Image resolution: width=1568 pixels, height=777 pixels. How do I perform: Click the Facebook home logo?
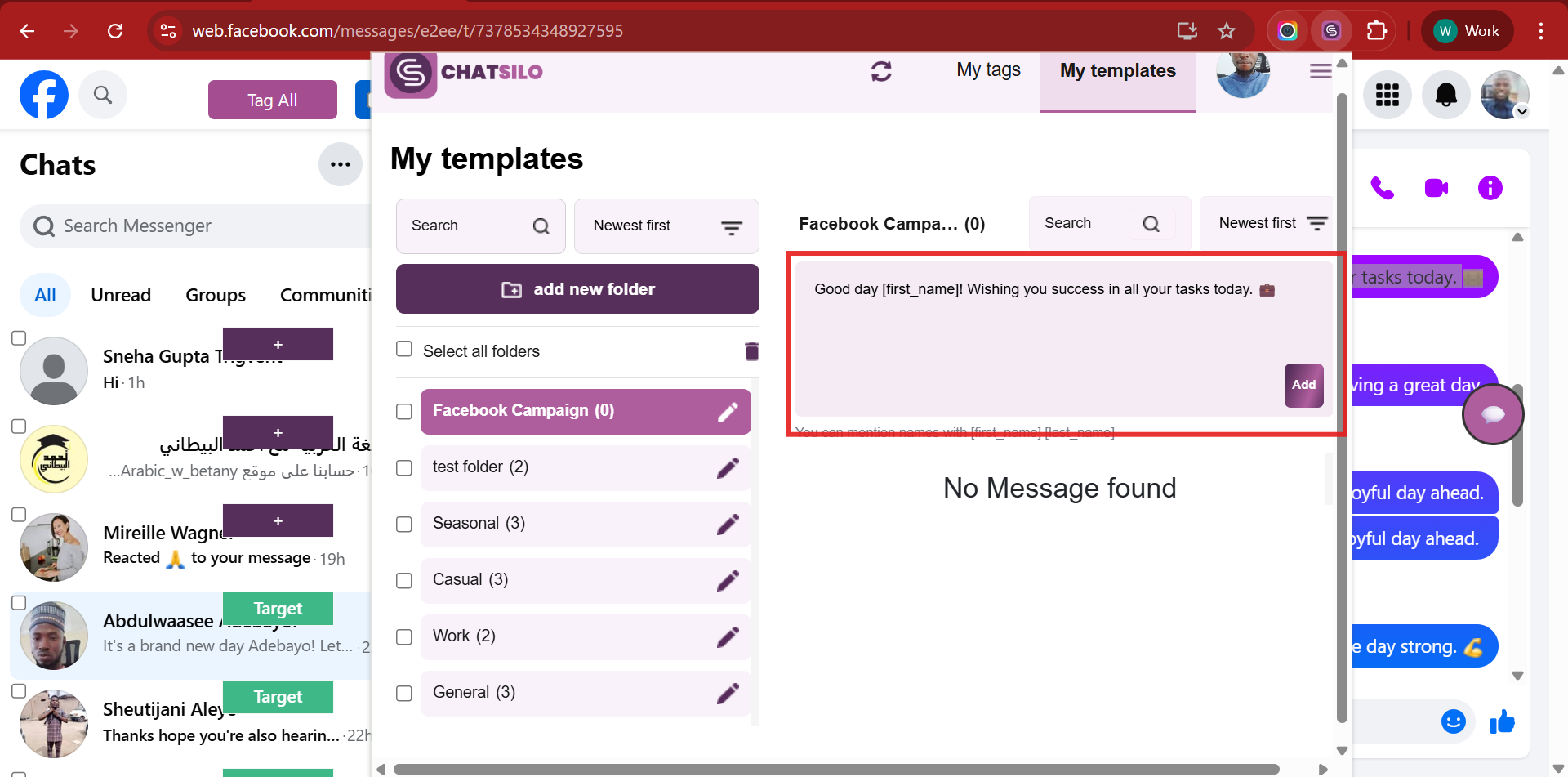point(44,95)
